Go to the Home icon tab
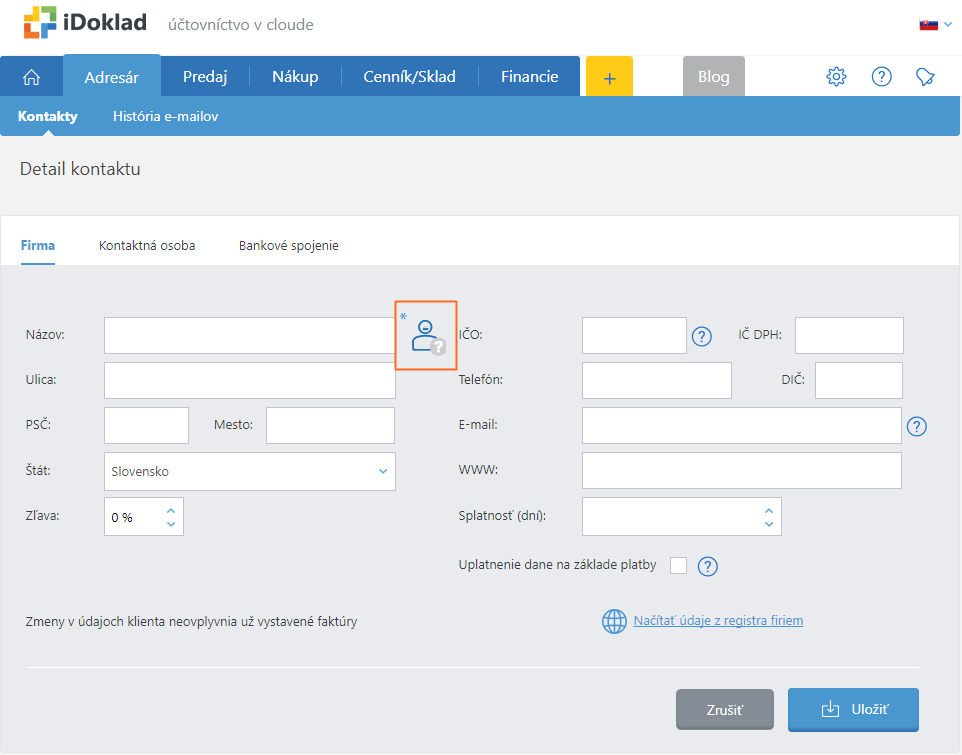Screen dimensions: 962x755 pyautogui.click(x=31, y=77)
